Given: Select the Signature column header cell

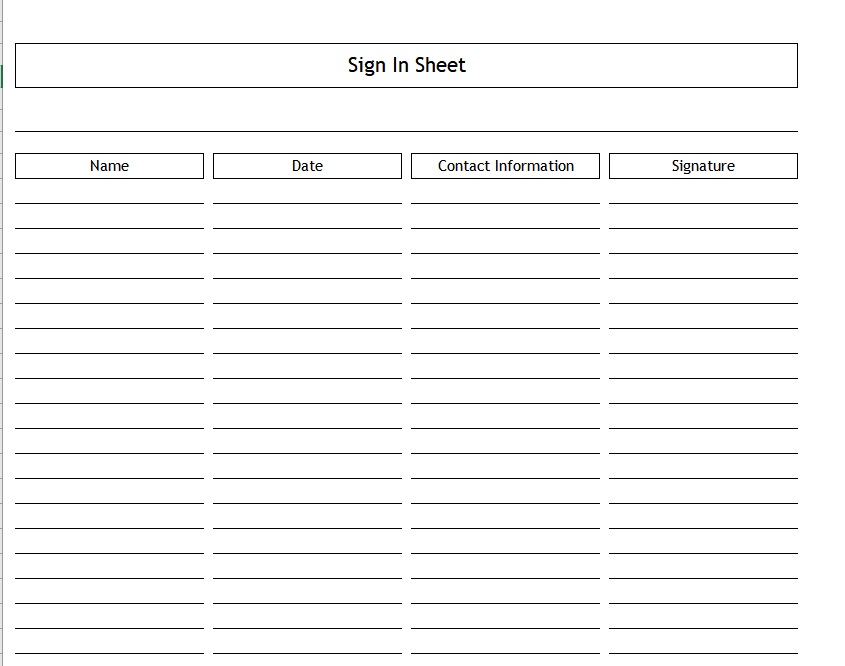Looking at the screenshot, I should click(703, 166).
